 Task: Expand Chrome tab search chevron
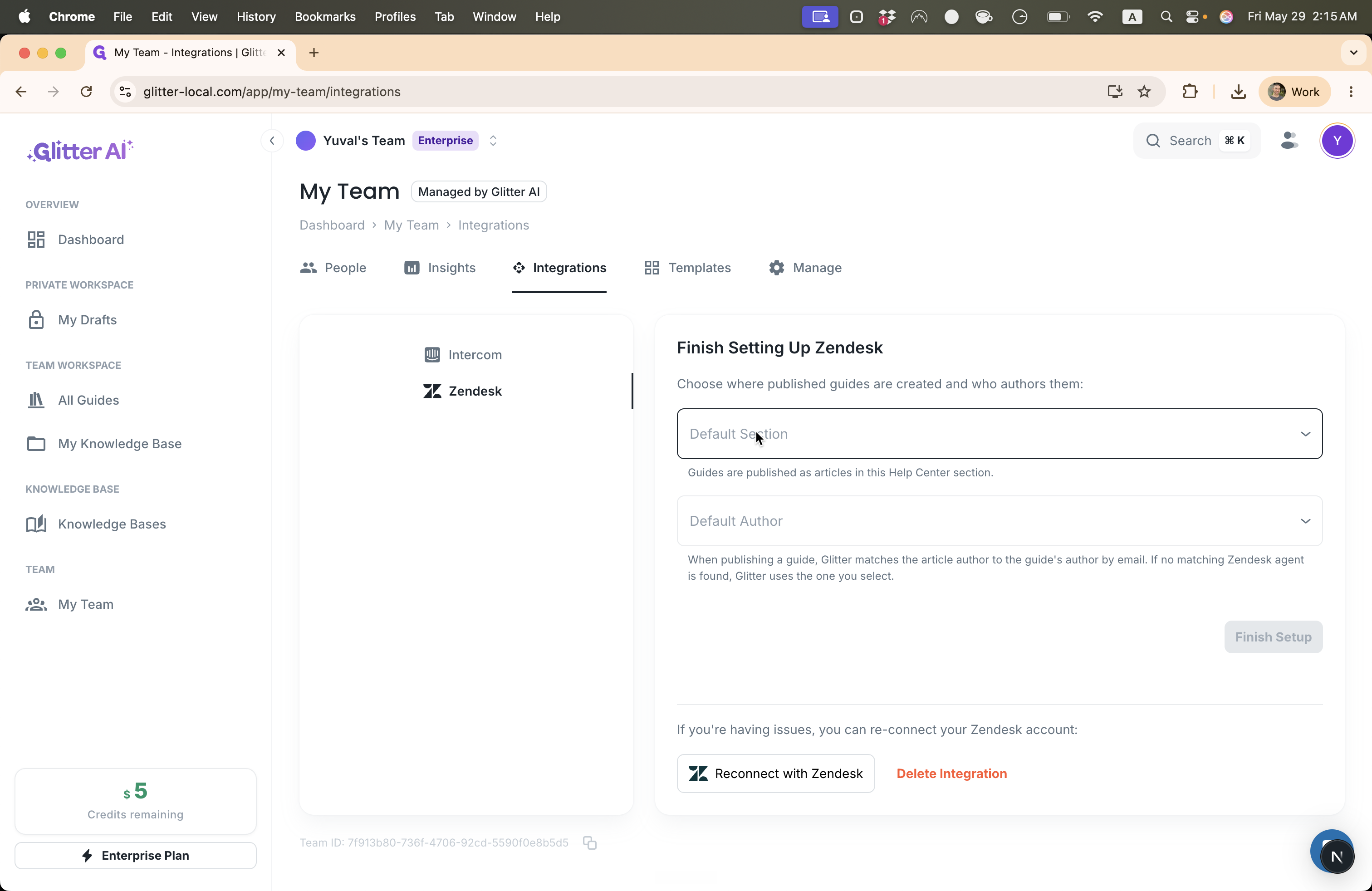pyautogui.click(x=1353, y=53)
